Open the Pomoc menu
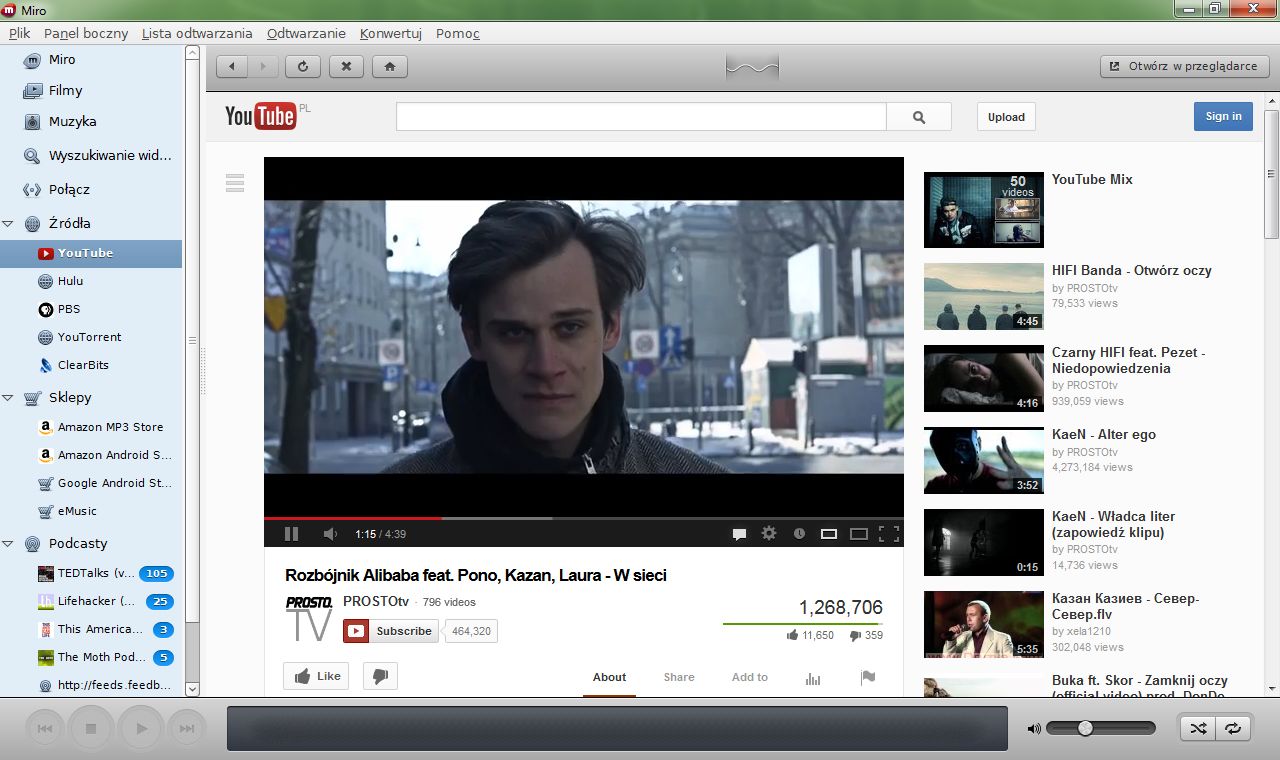The height and width of the screenshot is (760, 1280). coord(458,33)
